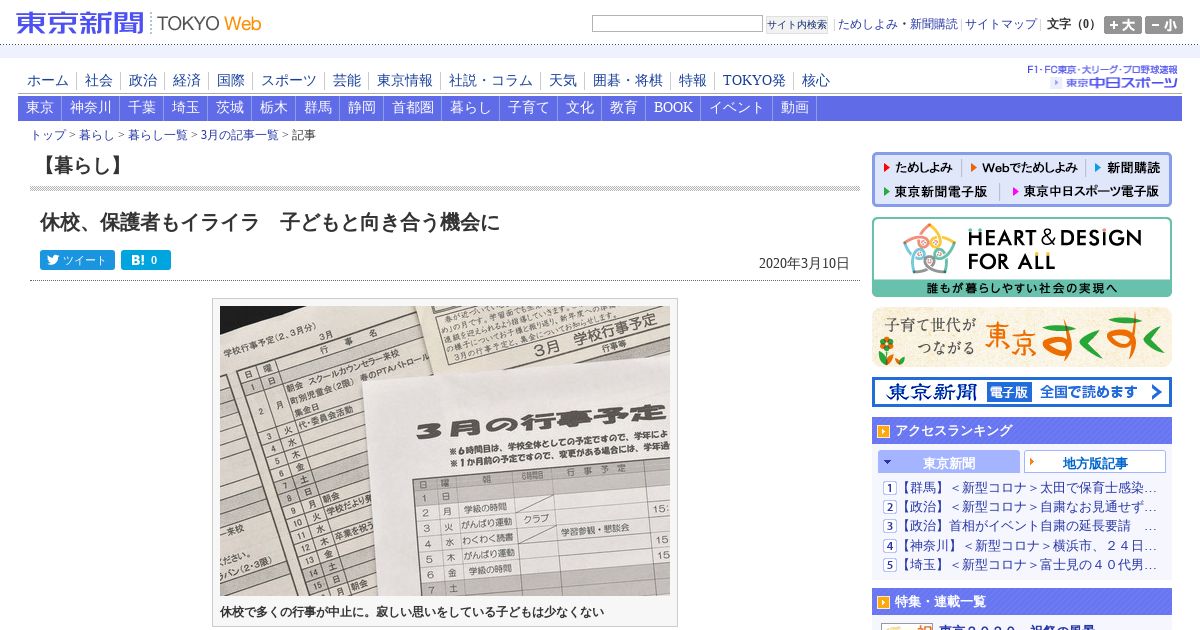Click the サイト内検索 search button
Image resolution: width=1200 pixels, height=630 pixels.
pyautogui.click(x=797, y=24)
